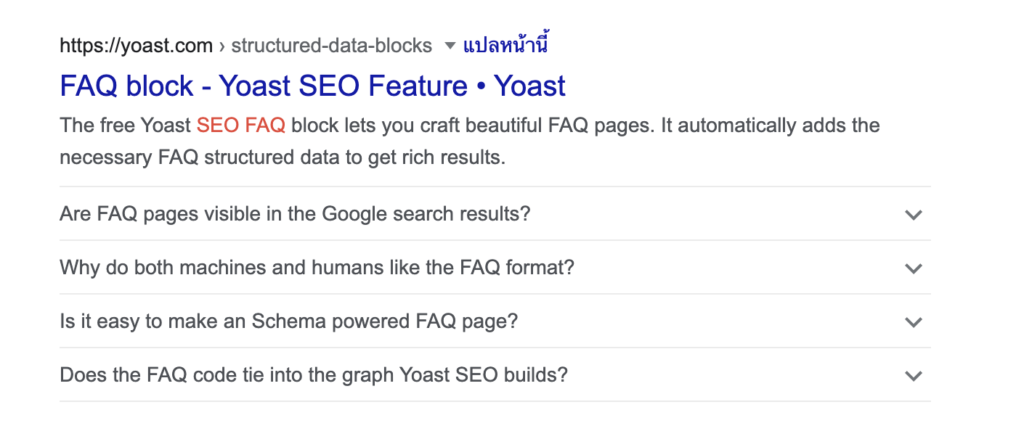The image size is (1024, 431).
Task: Click the Thai "แปลหน้านี้" translate link
Action: 506,44
